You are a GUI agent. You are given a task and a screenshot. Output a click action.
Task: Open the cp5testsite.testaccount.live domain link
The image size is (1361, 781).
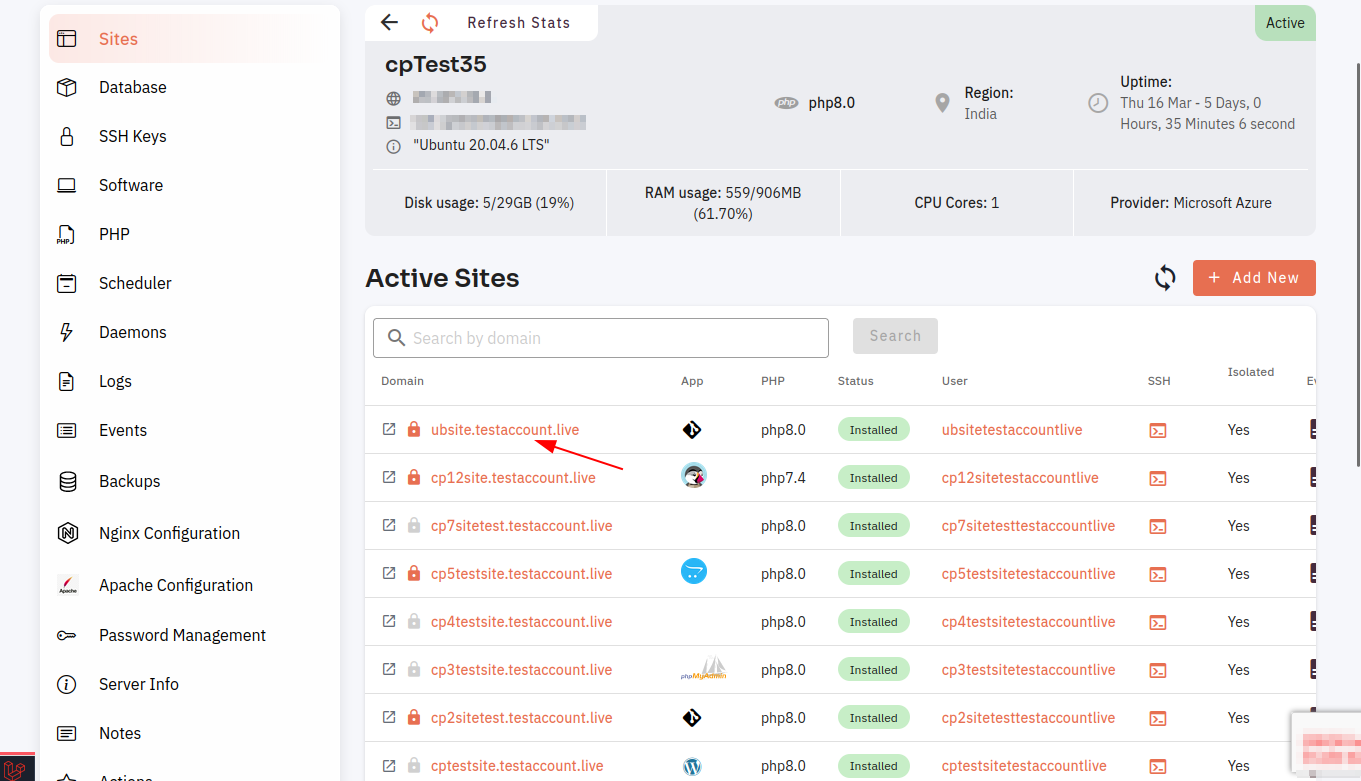pos(521,574)
